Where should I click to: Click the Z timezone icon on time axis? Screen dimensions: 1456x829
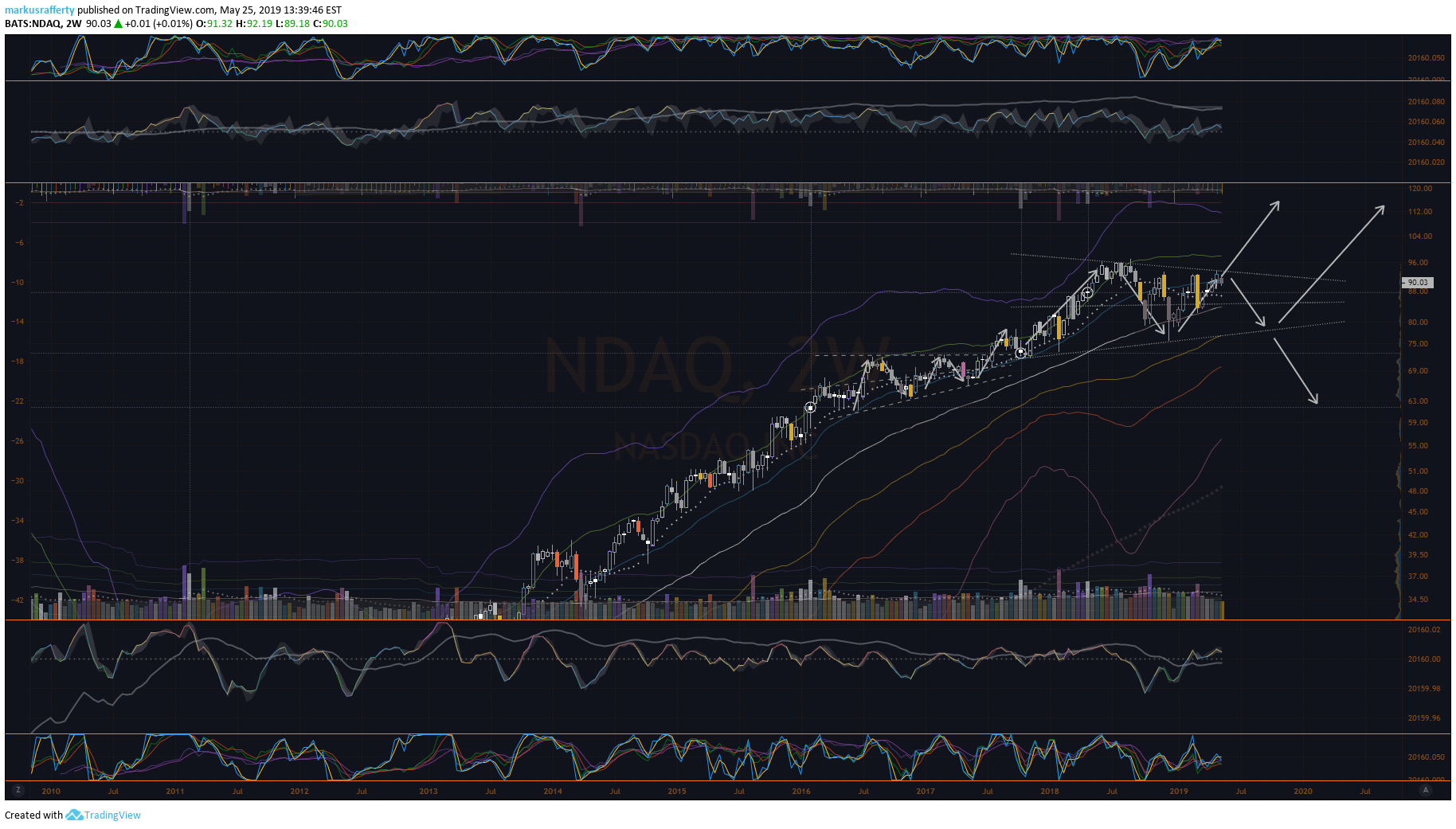point(18,790)
